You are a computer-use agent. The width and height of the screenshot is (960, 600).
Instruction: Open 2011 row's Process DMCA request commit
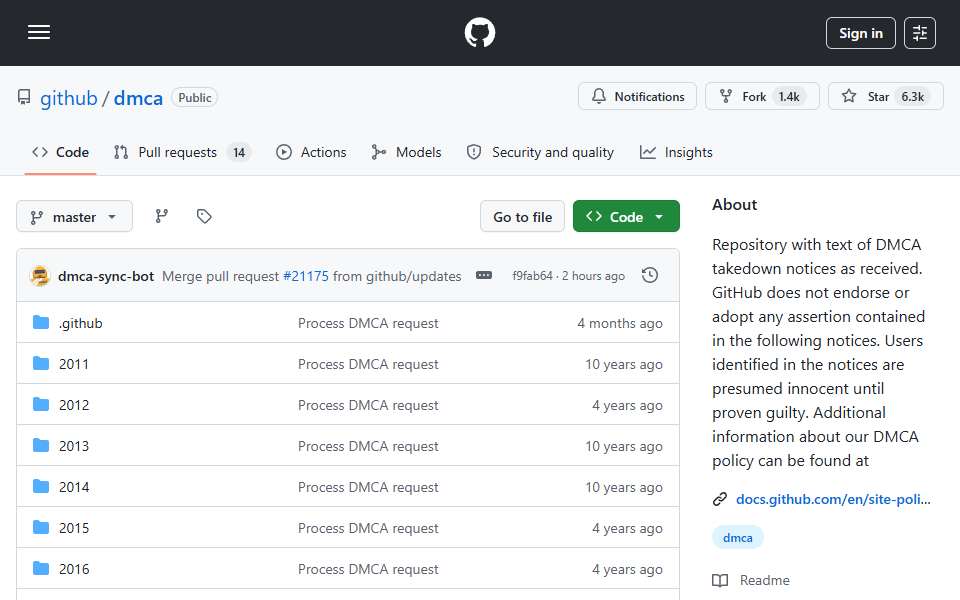[368, 364]
